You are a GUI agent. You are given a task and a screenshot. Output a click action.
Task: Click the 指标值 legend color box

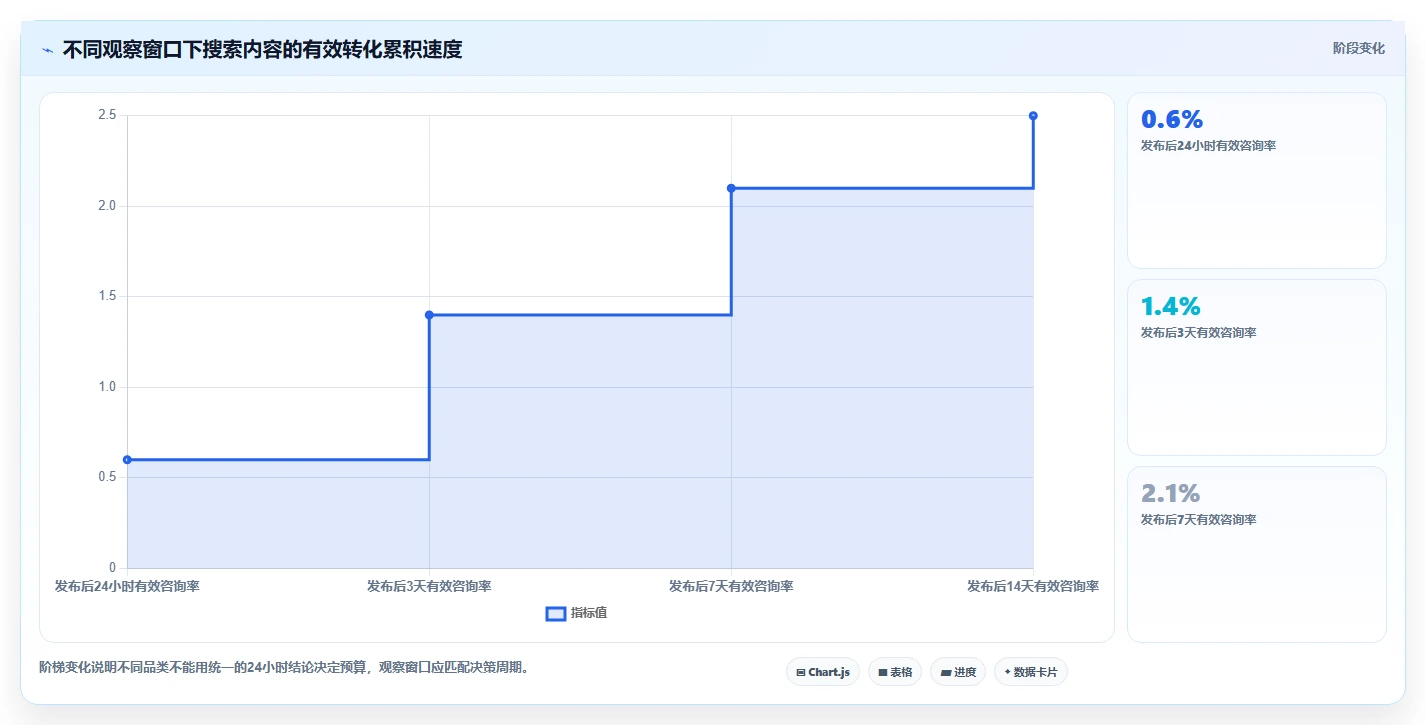(556, 613)
